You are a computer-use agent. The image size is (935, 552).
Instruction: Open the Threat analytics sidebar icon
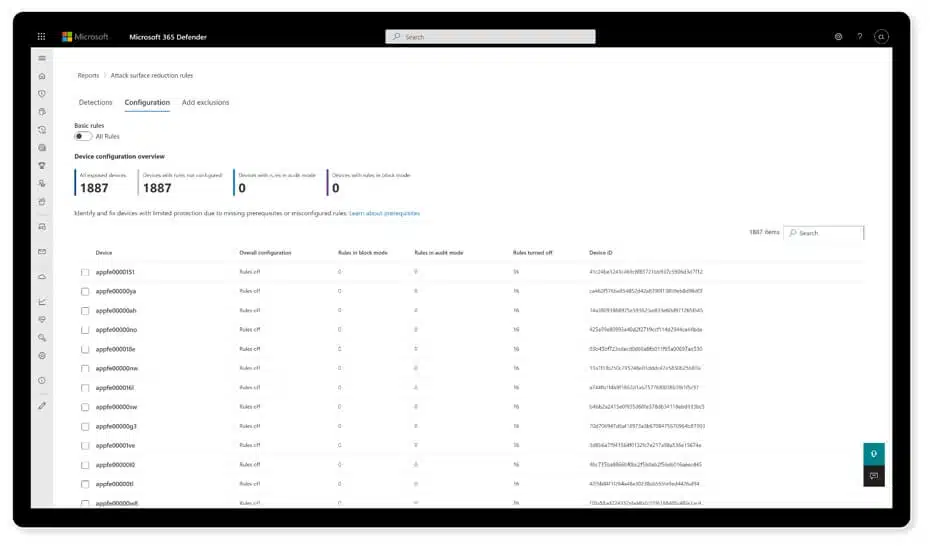pyautogui.click(x=42, y=147)
